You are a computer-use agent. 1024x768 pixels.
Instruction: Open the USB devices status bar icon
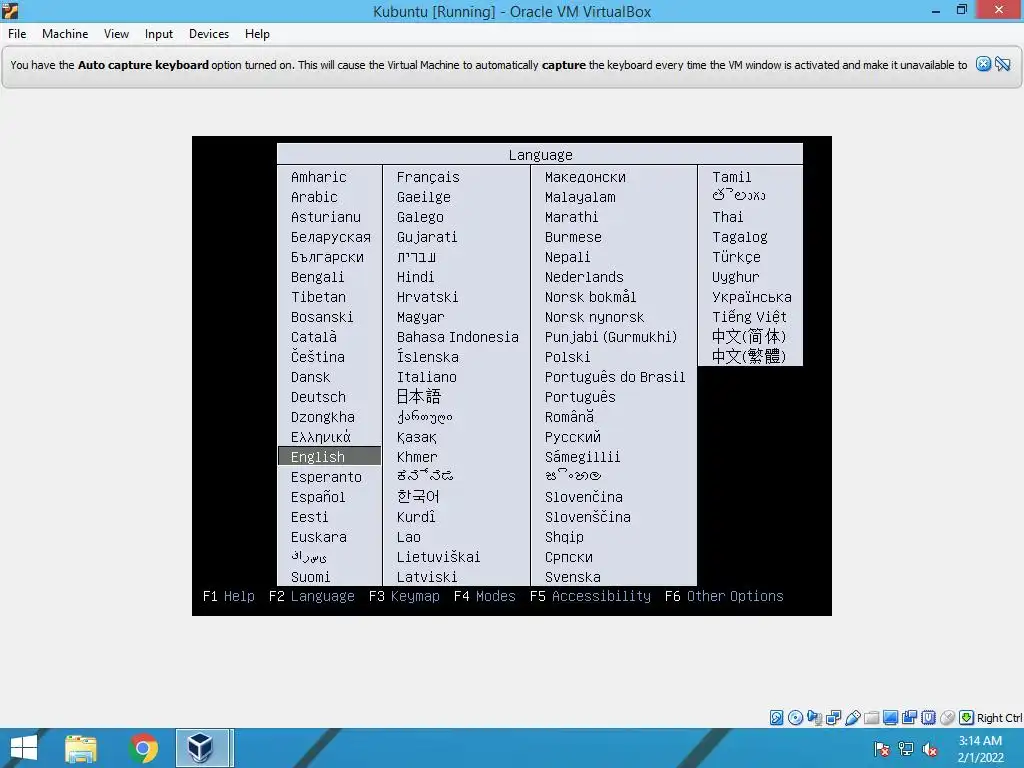point(852,718)
